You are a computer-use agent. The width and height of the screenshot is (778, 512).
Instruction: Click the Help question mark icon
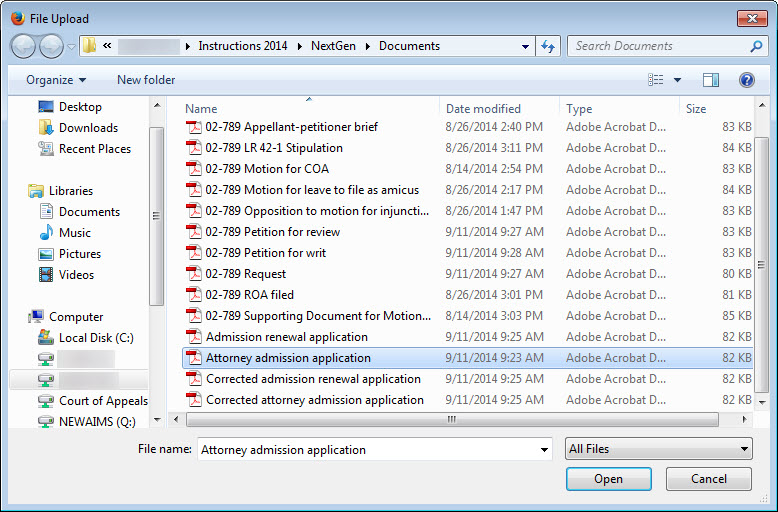[746, 80]
